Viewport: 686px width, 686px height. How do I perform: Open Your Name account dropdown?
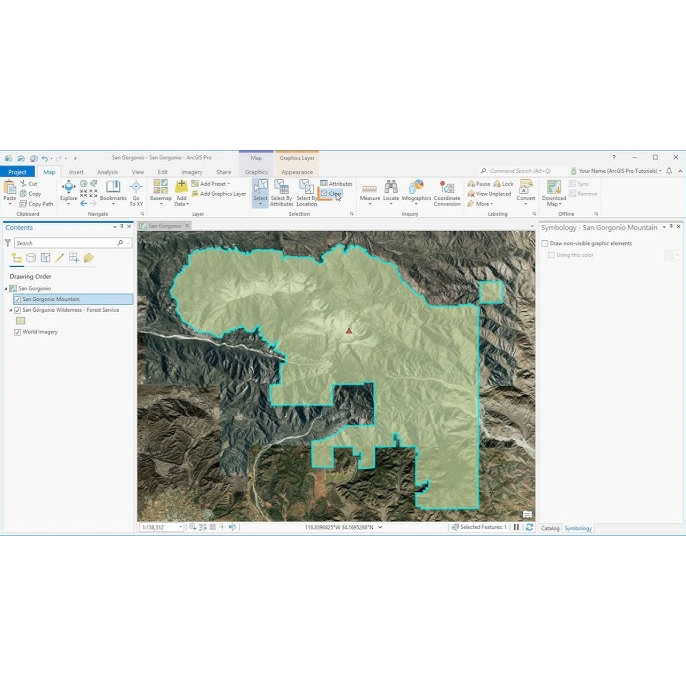[x=660, y=171]
